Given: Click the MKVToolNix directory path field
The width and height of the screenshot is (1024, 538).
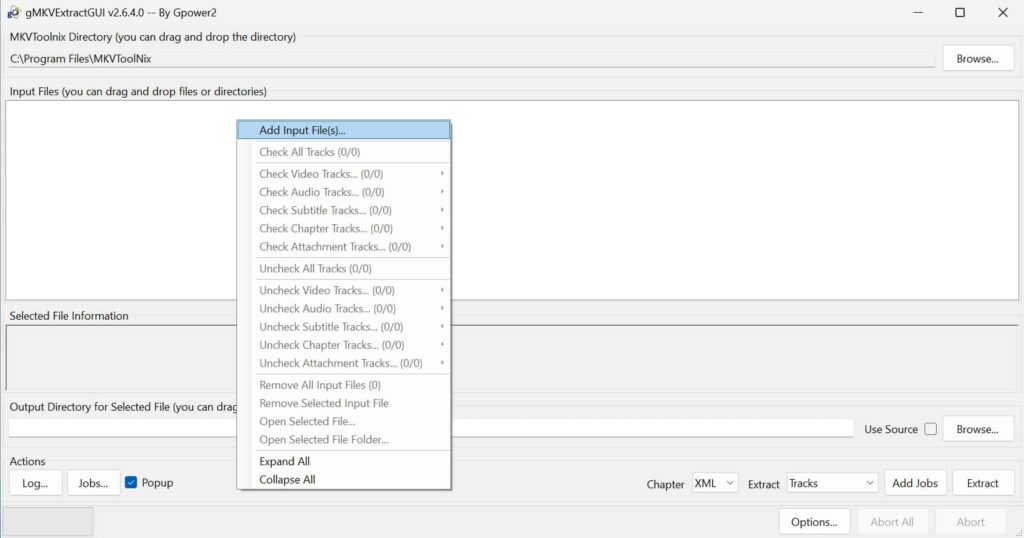Looking at the screenshot, I should 472,59.
